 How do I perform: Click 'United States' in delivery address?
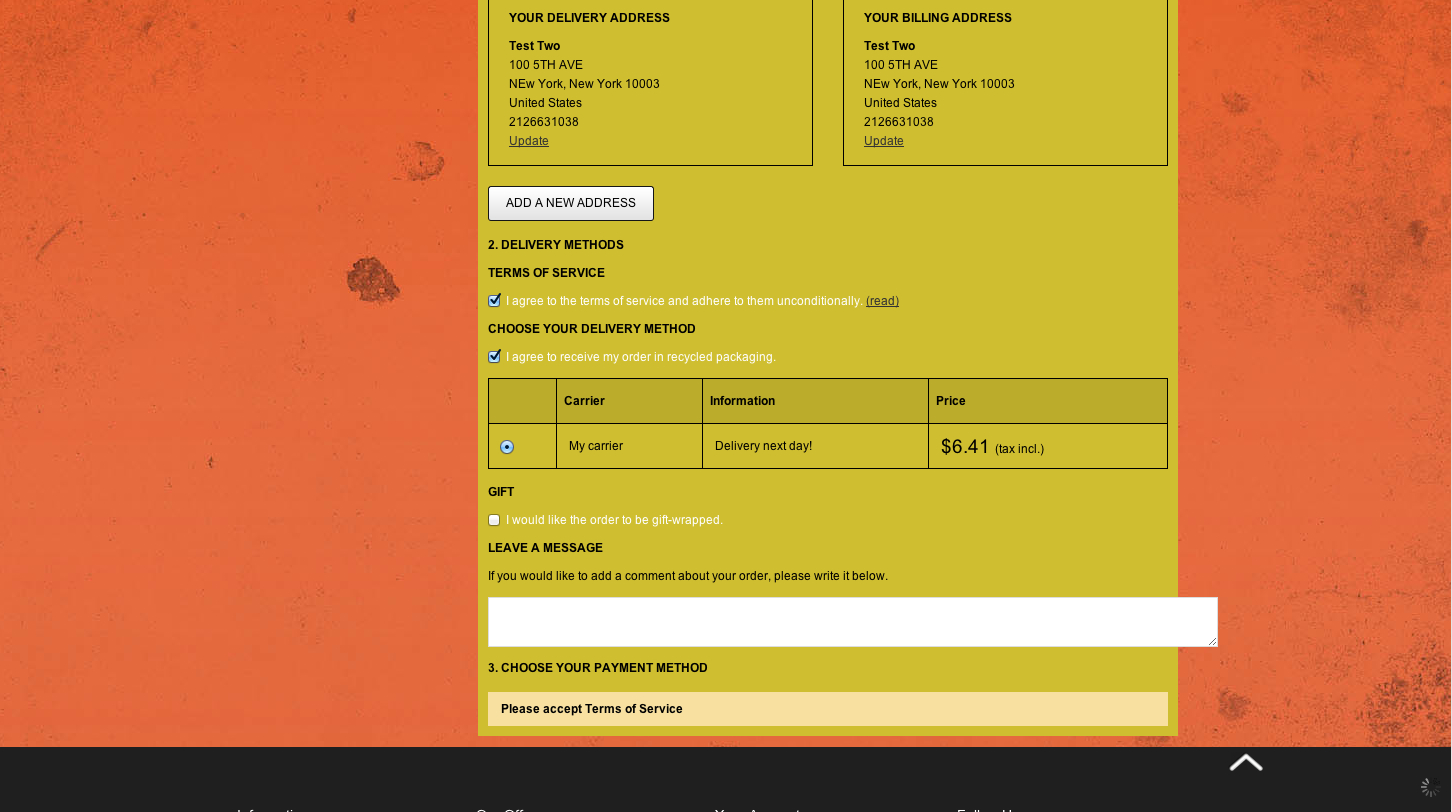click(546, 103)
